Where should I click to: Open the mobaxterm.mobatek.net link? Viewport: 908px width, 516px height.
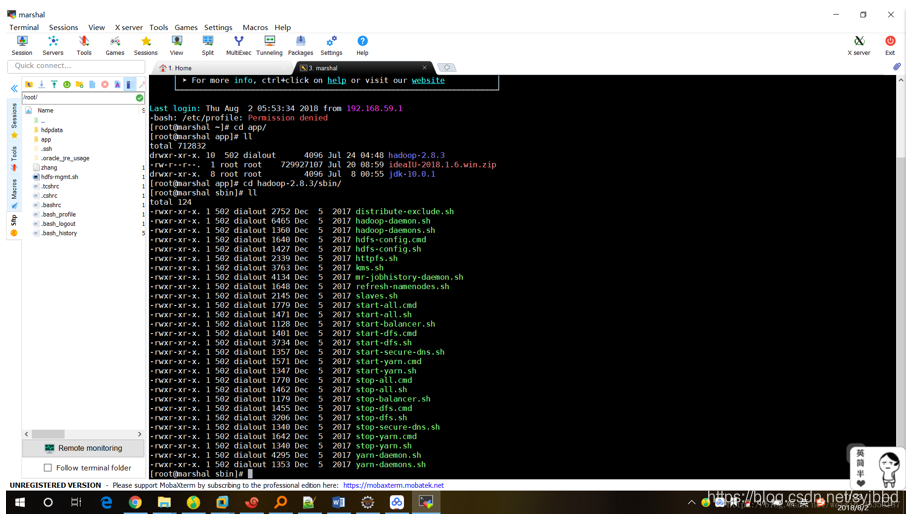(393, 485)
